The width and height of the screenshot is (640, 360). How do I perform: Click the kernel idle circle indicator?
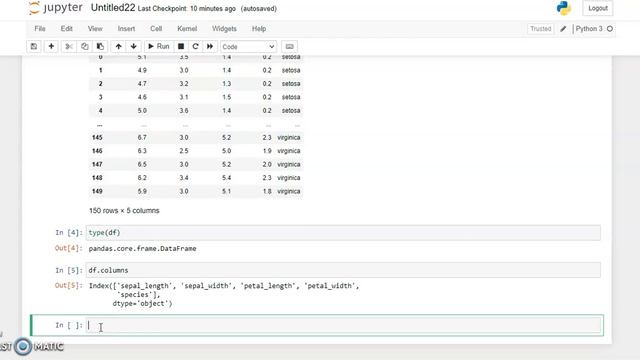(x=610, y=29)
